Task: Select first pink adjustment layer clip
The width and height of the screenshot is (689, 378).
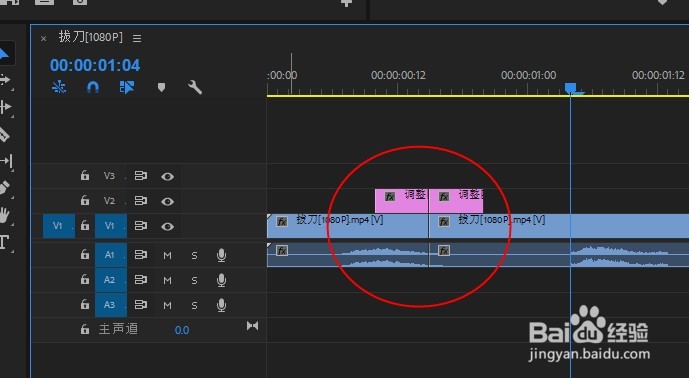Action: [x=401, y=201]
